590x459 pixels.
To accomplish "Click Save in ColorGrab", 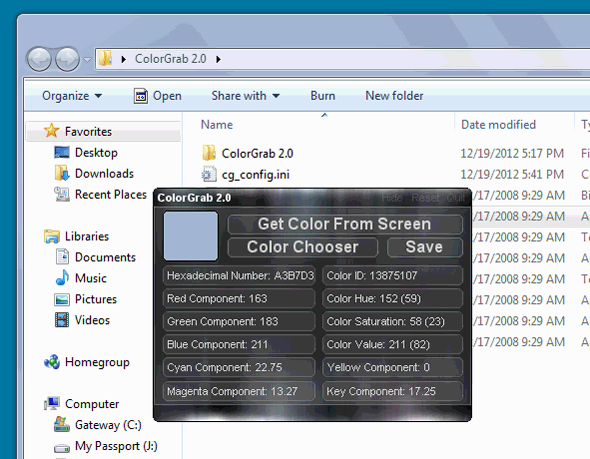I will click(424, 247).
